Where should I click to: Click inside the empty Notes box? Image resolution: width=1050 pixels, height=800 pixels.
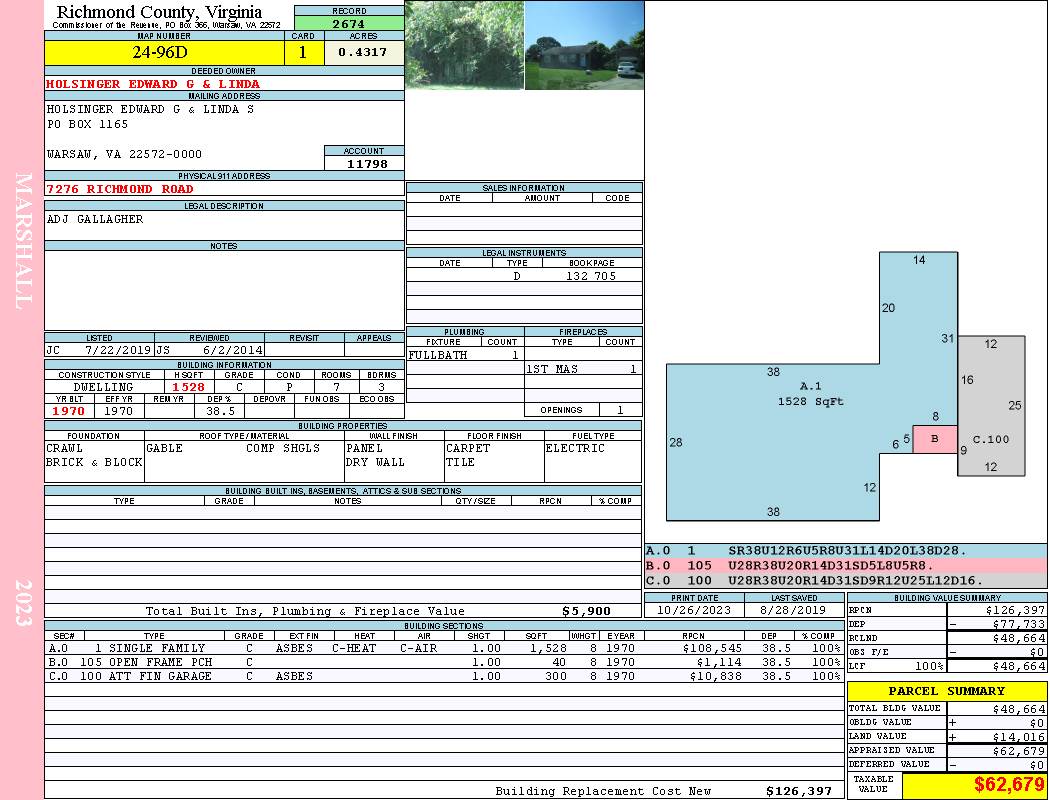[223, 290]
